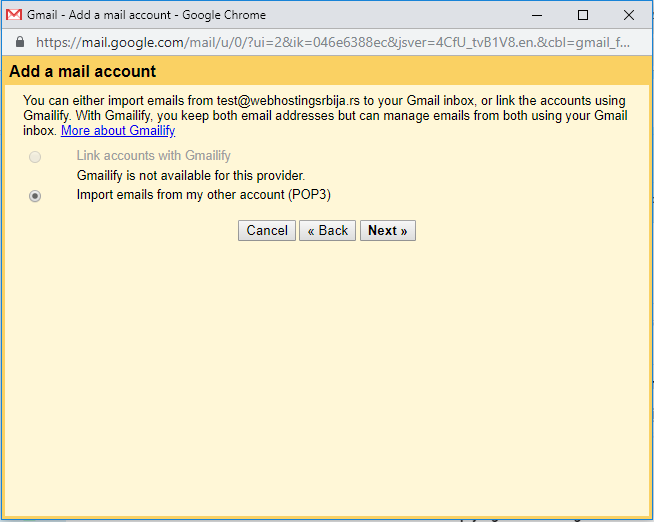Proceed with the Next » button

388,231
